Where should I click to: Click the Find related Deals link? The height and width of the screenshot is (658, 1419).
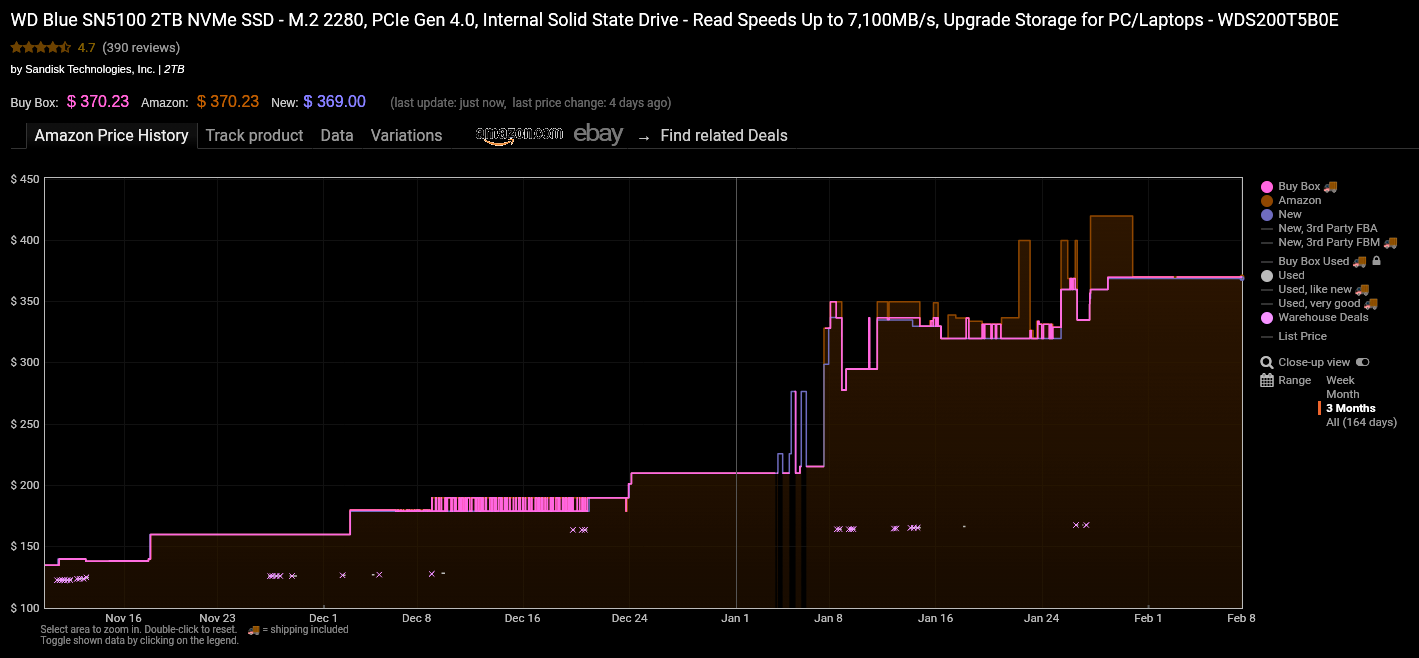(723, 135)
